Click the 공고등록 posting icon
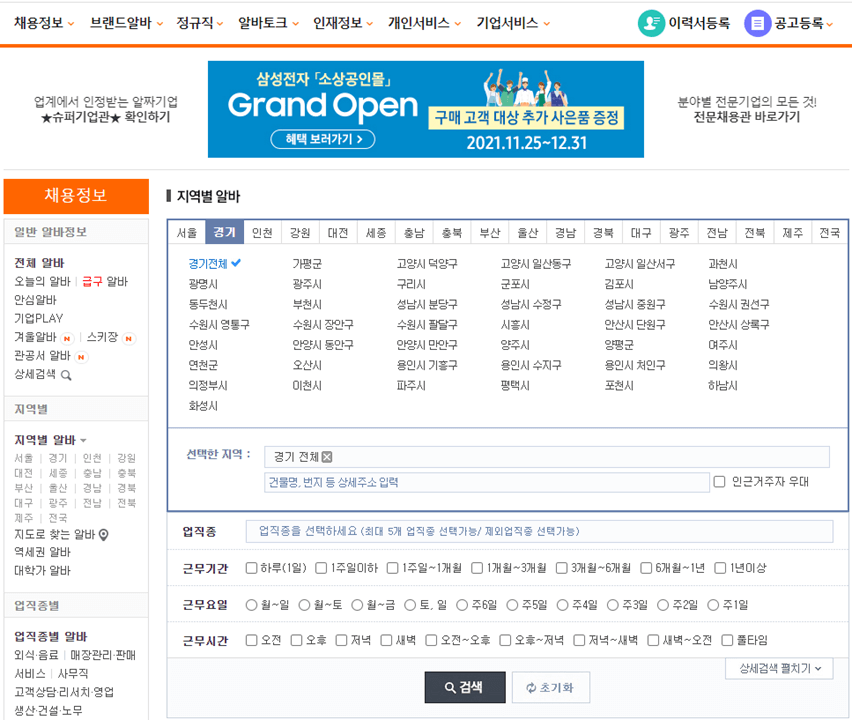The width and height of the screenshot is (852, 720). [757, 23]
